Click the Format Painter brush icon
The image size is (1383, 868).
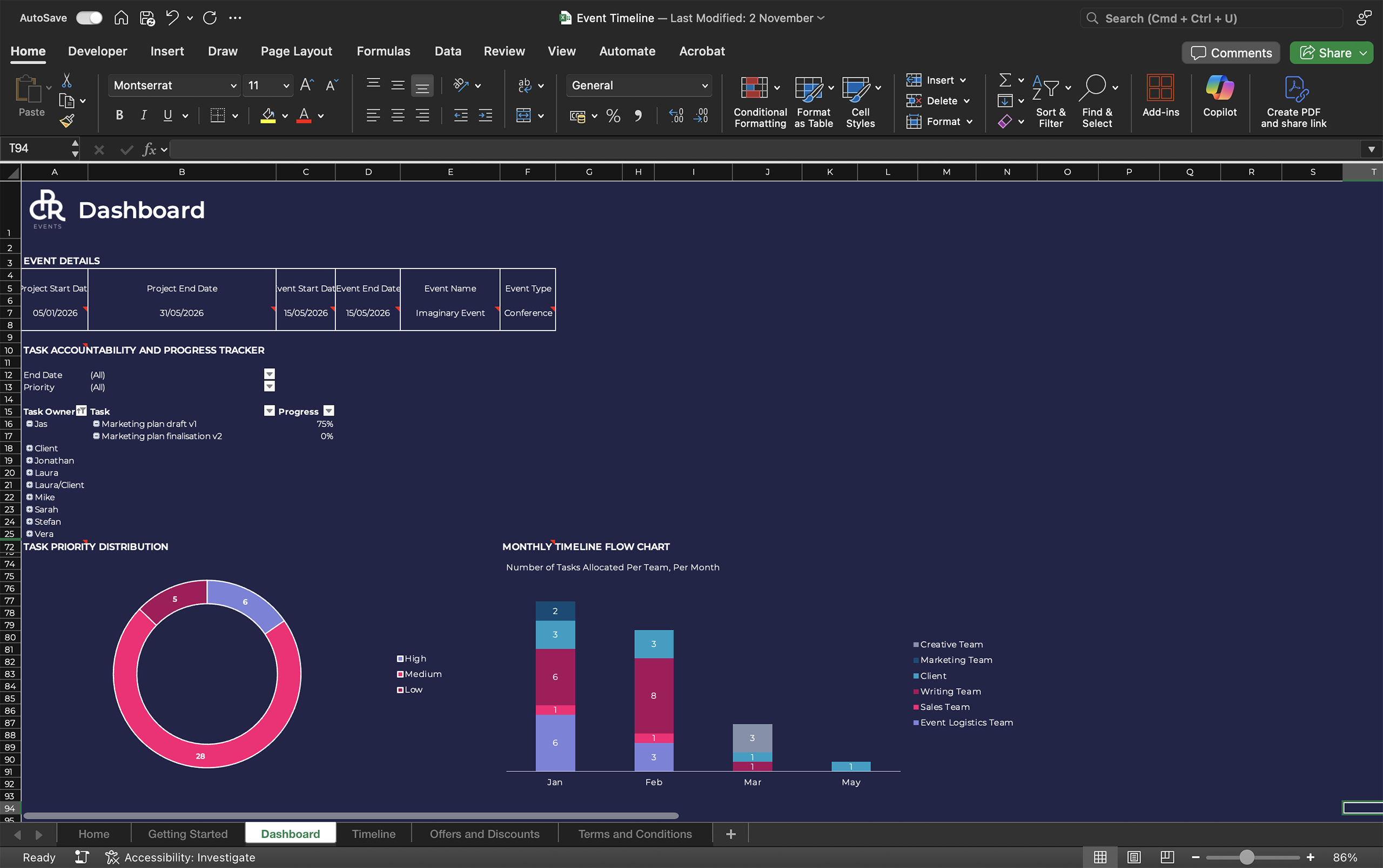point(67,120)
